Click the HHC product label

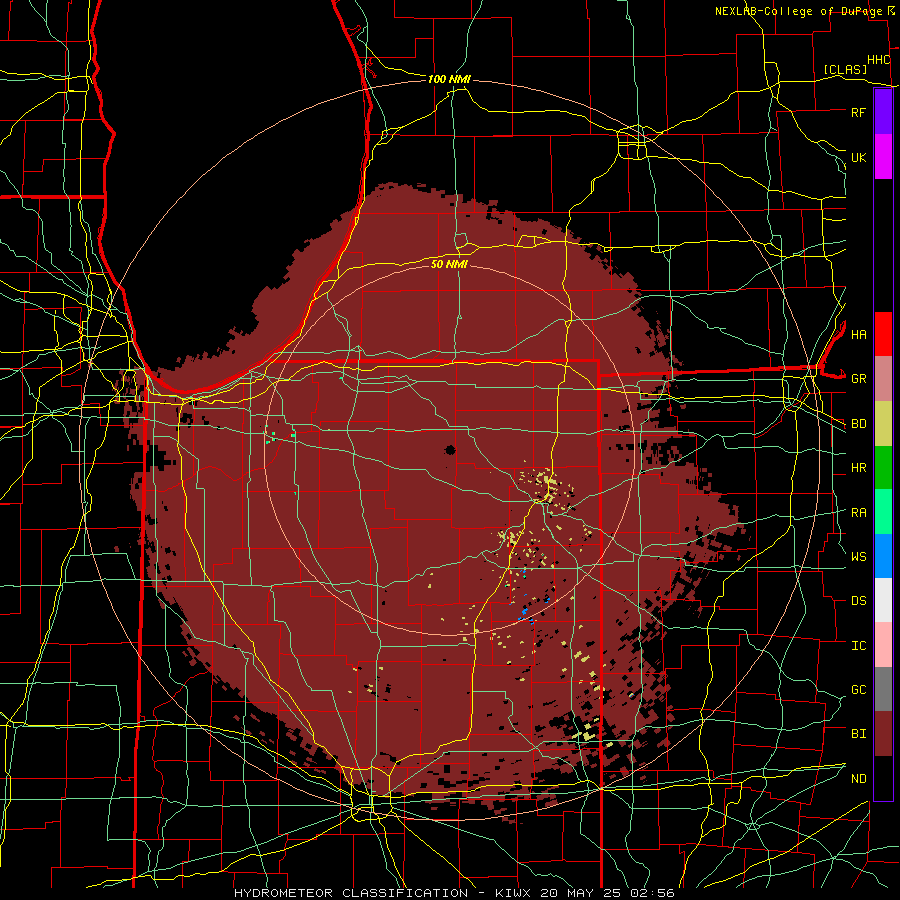pos(878,60)
